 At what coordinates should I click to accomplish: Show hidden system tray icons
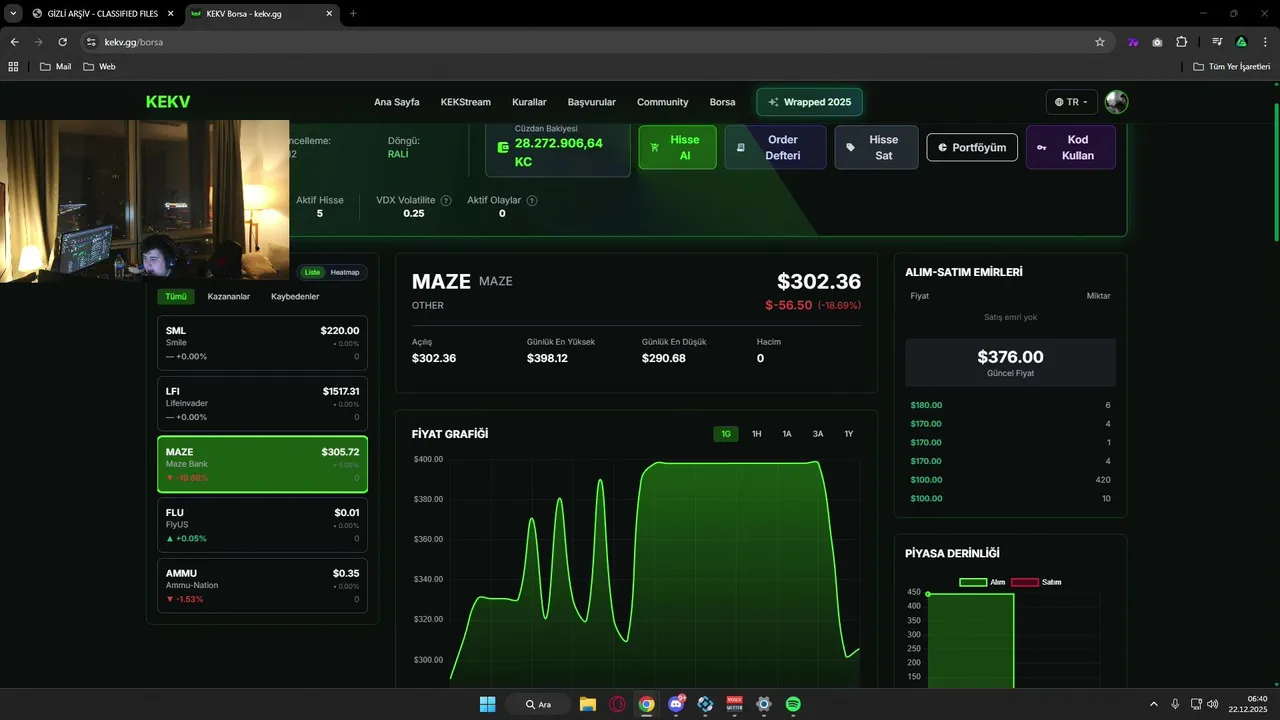[x=1154, y=704]
